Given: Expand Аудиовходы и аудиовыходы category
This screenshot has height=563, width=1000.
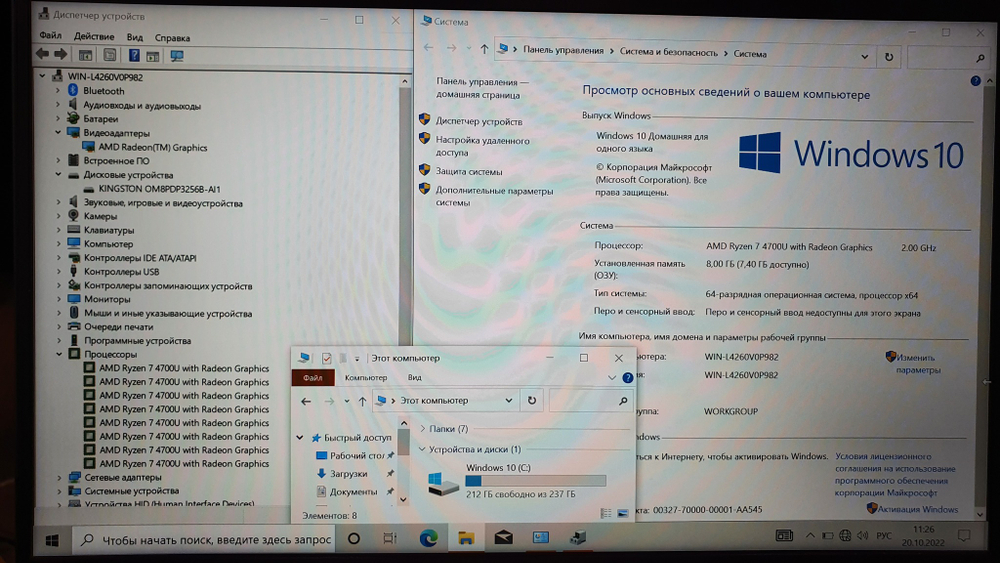Looking at the screenshot, I should coord(57,105).
